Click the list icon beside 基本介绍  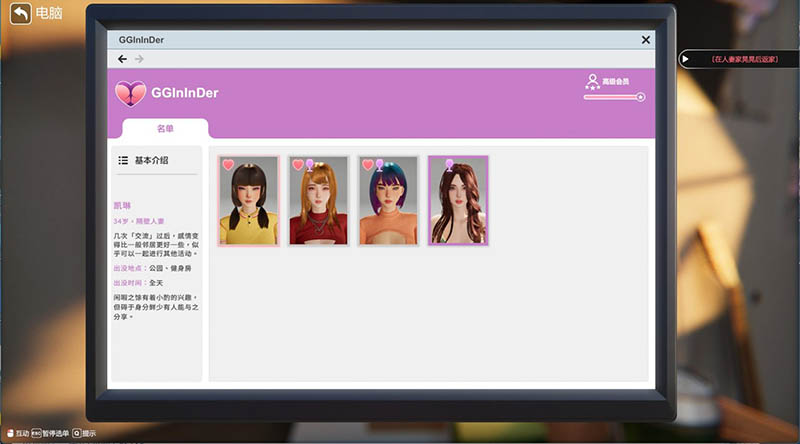click(x=123, y=160)
